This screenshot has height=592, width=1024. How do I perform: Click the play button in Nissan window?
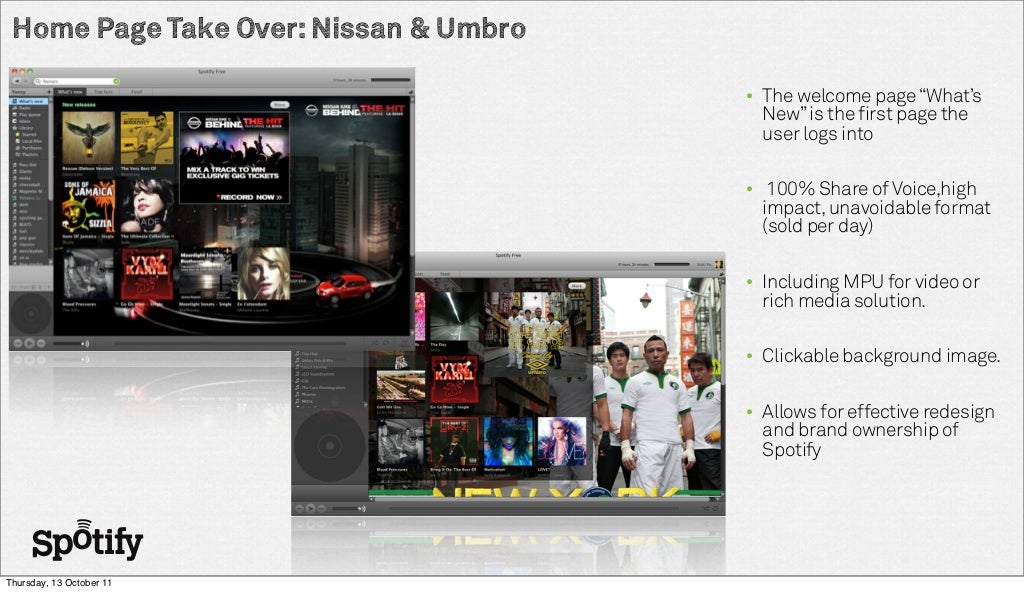click(29, 343)
